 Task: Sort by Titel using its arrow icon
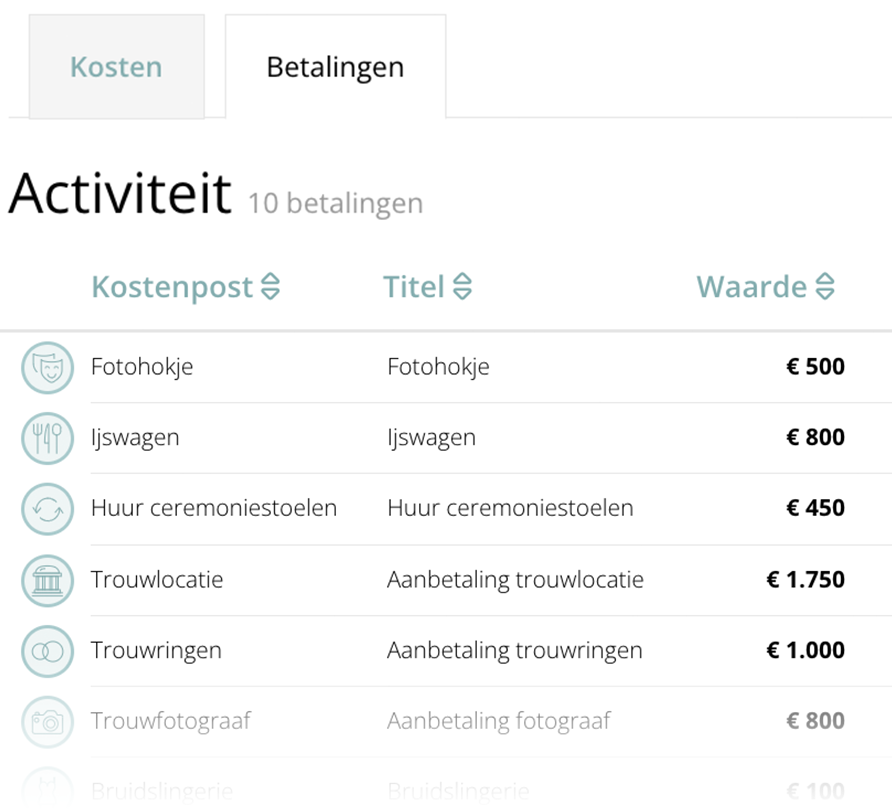[x=462, y=288]
